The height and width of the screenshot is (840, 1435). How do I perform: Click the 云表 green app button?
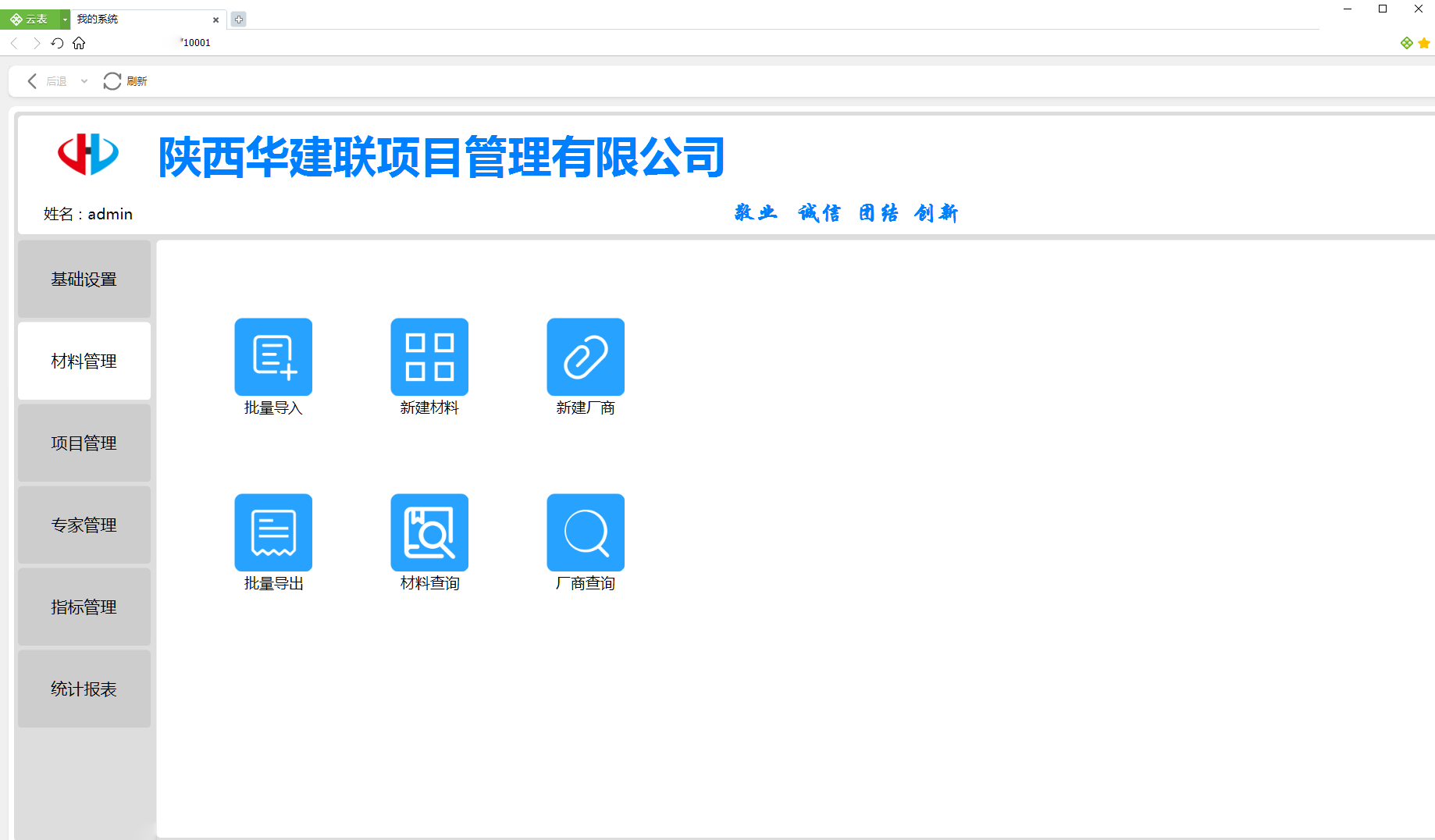coord(30,20)
